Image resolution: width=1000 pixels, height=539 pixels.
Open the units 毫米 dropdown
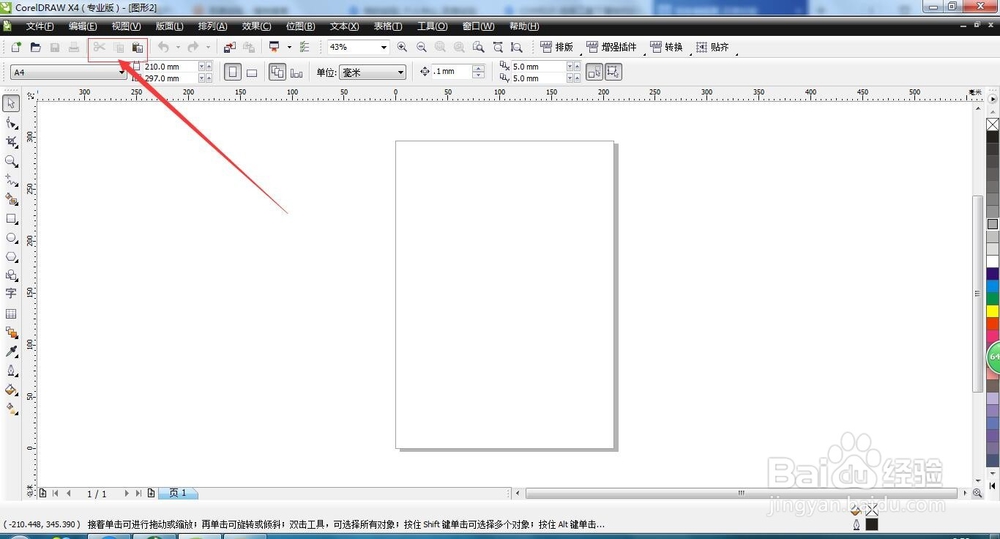401,73
